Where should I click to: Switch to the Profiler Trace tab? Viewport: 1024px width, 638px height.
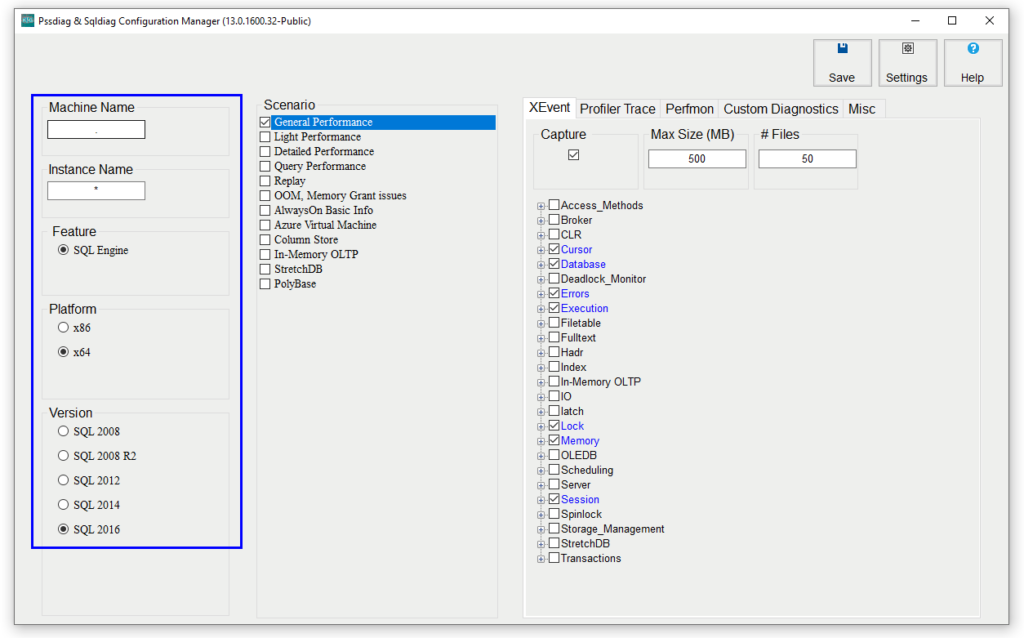[x=616, y=109]
